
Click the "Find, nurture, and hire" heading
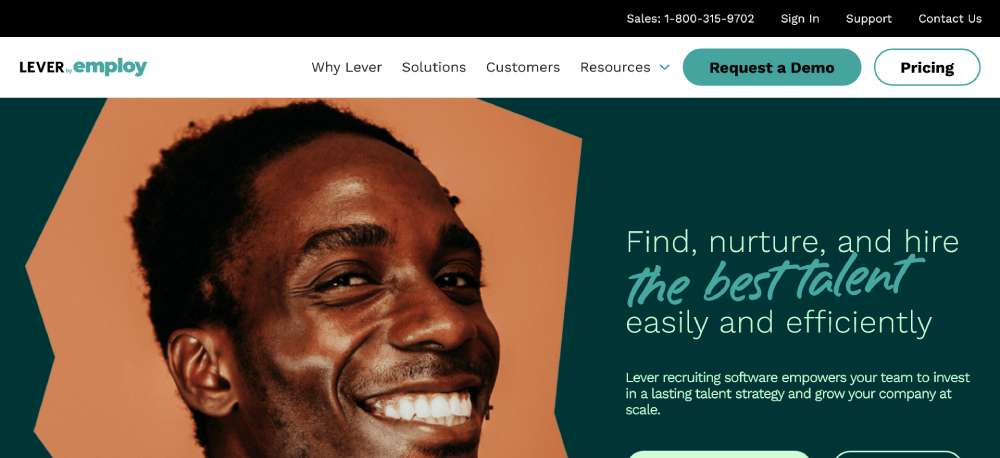coord(792,242)
